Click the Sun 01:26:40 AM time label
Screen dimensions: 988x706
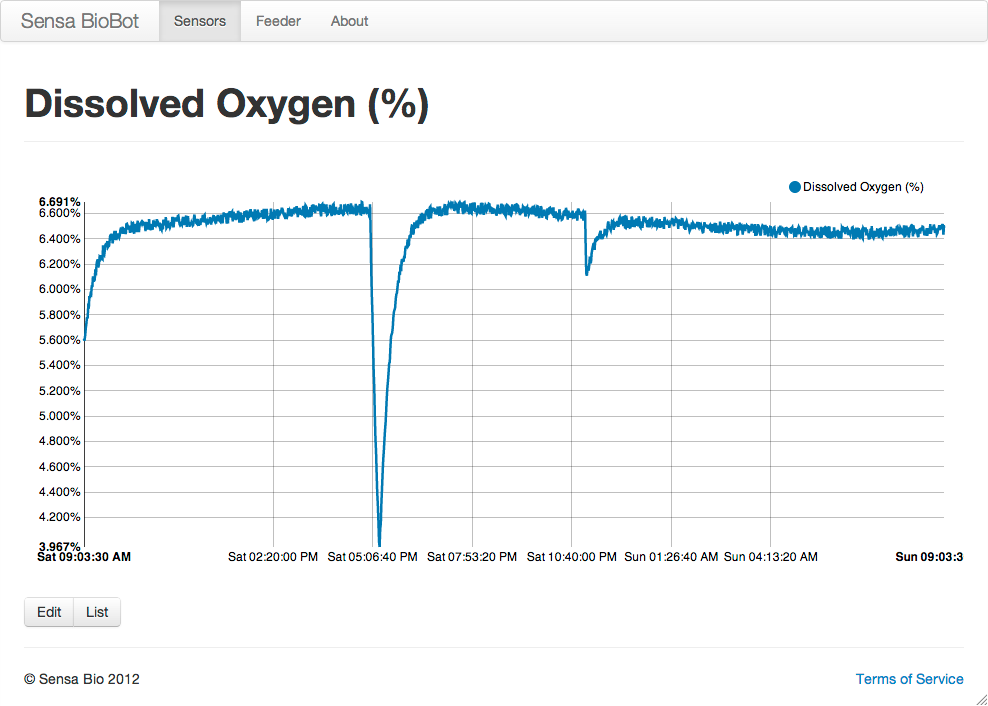671,557
